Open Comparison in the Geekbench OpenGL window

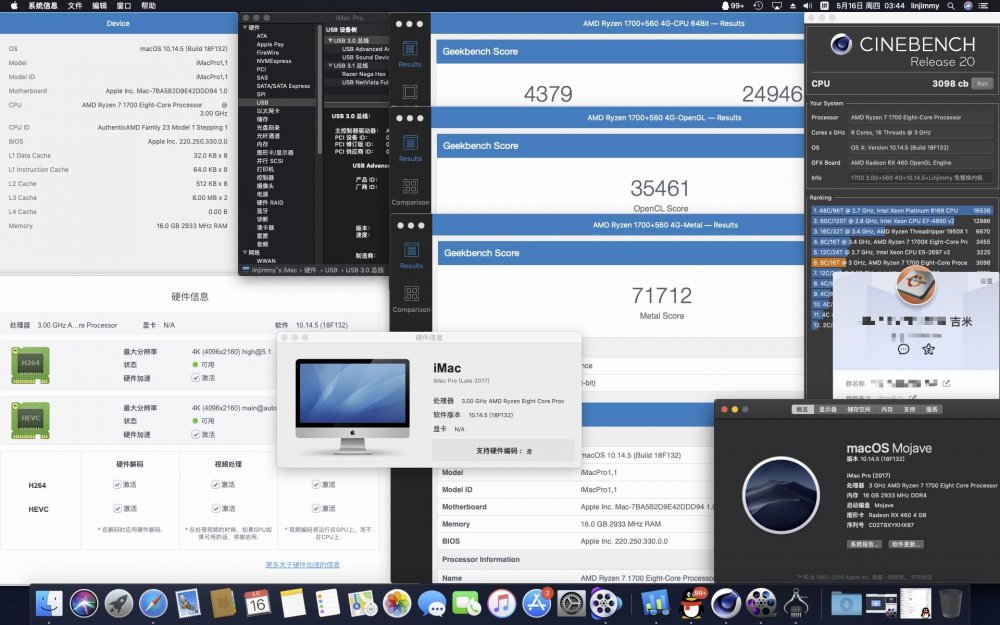point(410,192)
